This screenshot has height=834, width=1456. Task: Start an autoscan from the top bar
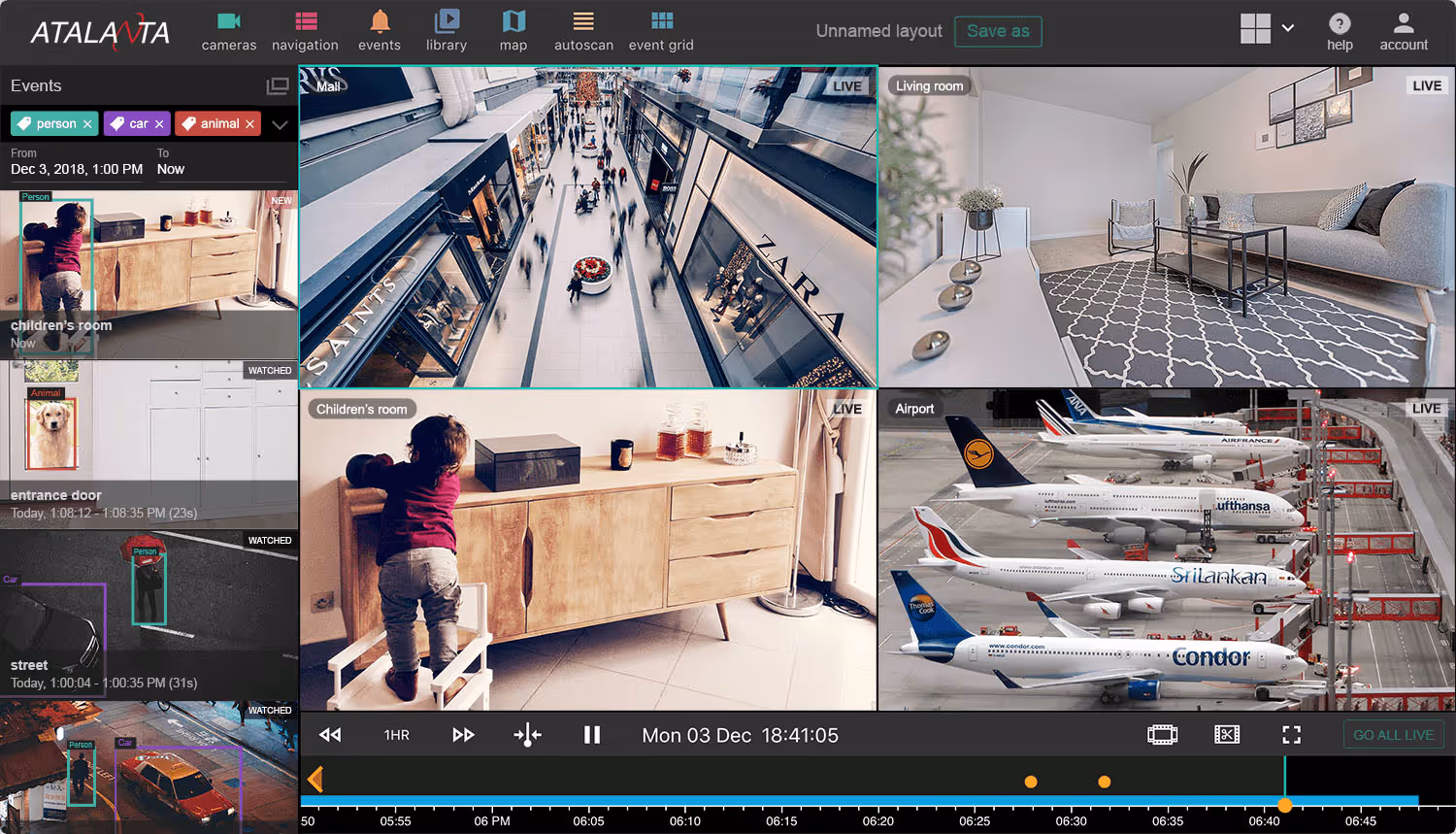click(x=583, y=30)
